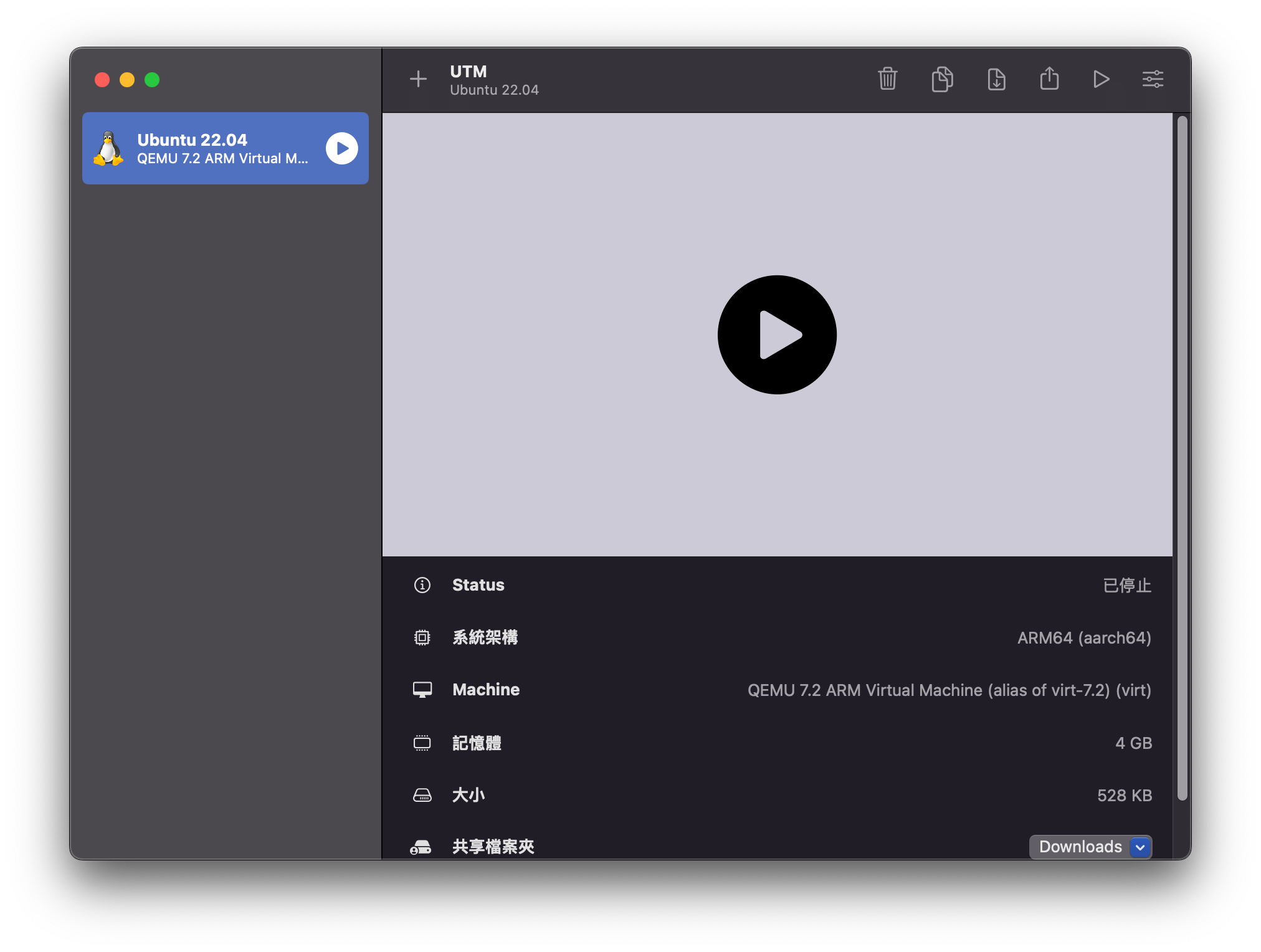This screenshot has width=1261, height=952.
Task: Open the new virtual machine creation dialog
Action: tap(419, 79)
